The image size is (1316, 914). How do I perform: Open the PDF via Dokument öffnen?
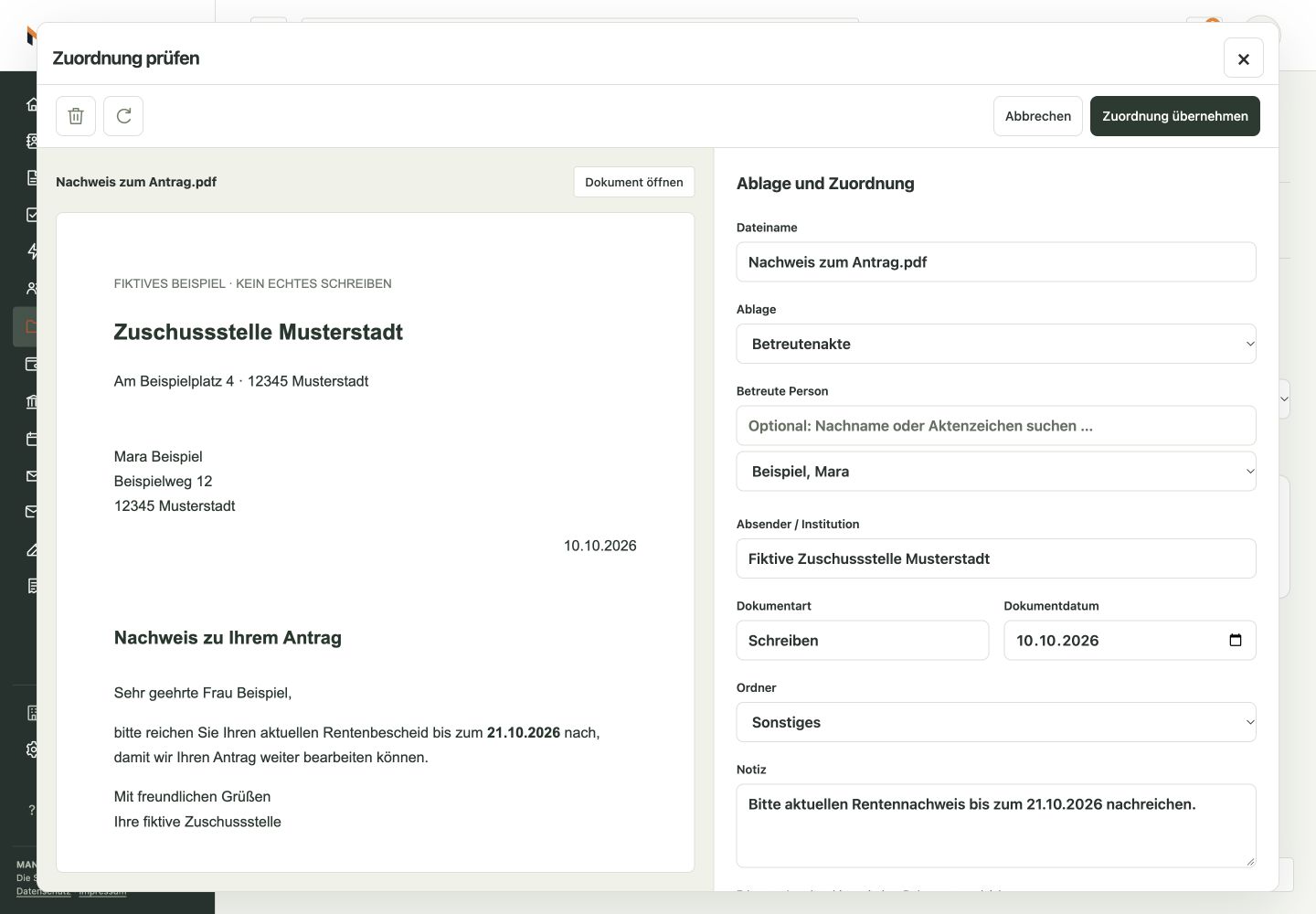click(634, 182)
